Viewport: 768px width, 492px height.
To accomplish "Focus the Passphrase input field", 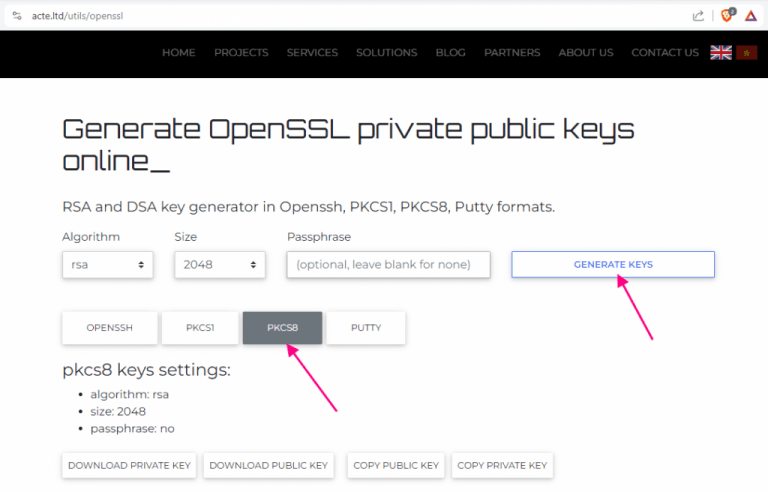I will click(x=388, y=265).
